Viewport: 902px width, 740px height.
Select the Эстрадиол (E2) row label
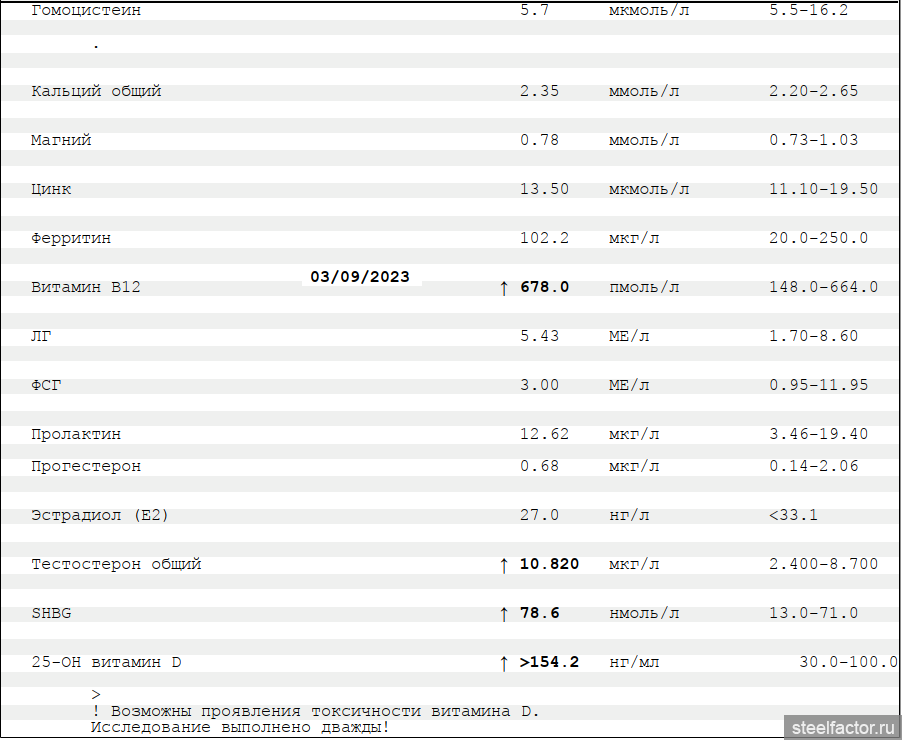[100, 515]
